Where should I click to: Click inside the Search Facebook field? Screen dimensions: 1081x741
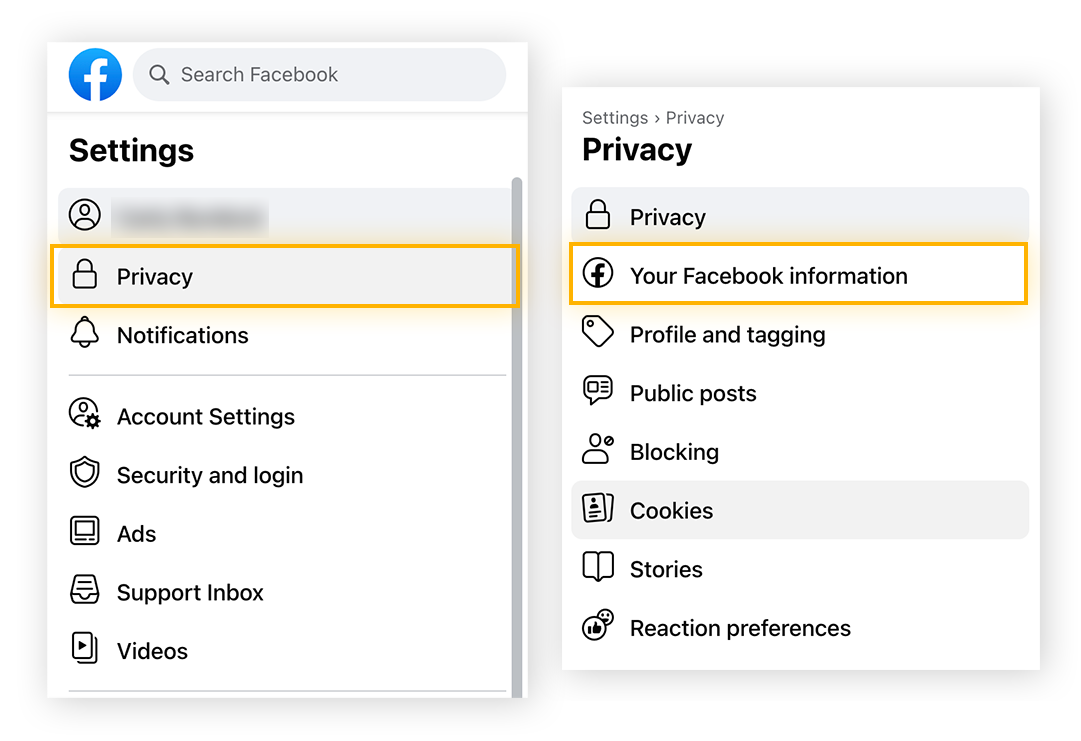pos(319,74)
